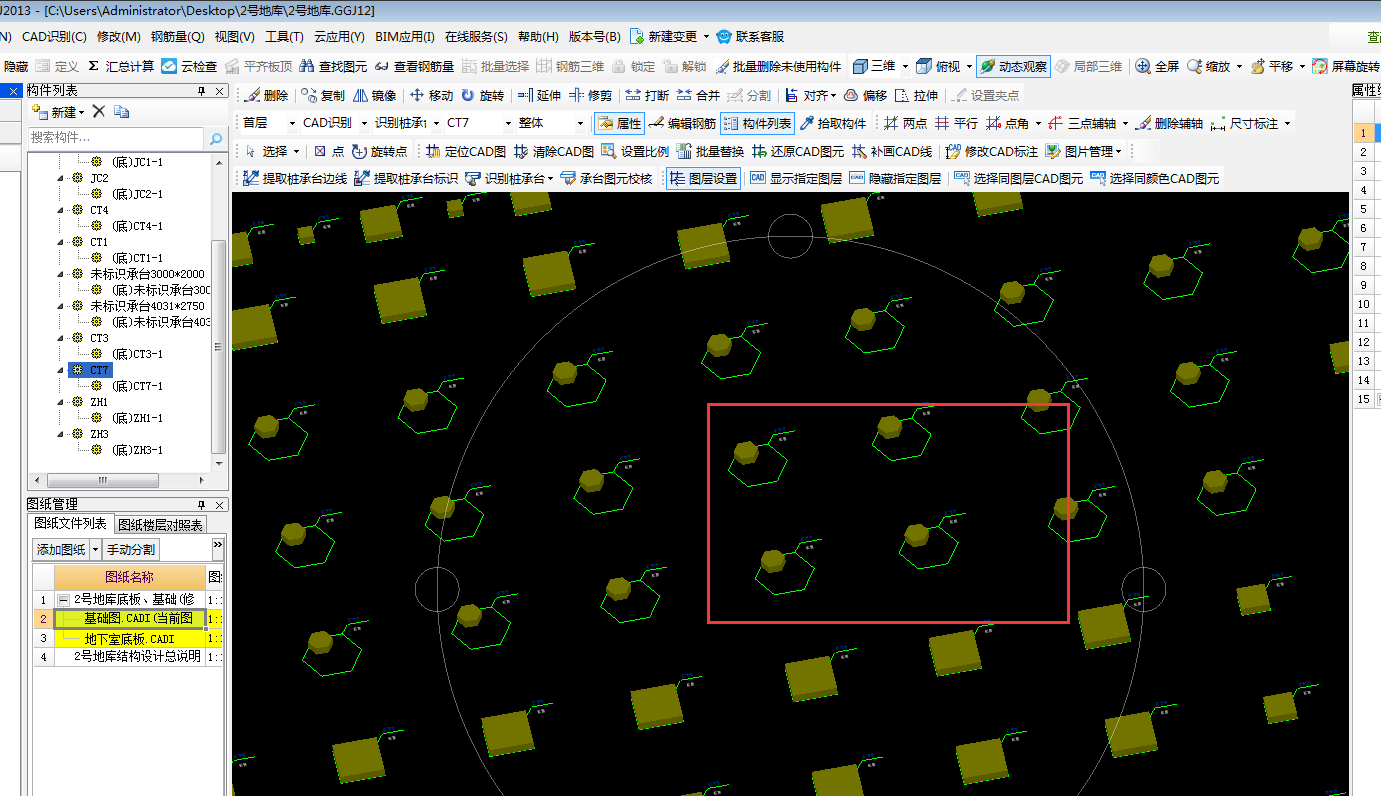This screenshot has width=1381, height=796.
Task: Toggle the 构件列表 component list button
Action: pos(757,124)
